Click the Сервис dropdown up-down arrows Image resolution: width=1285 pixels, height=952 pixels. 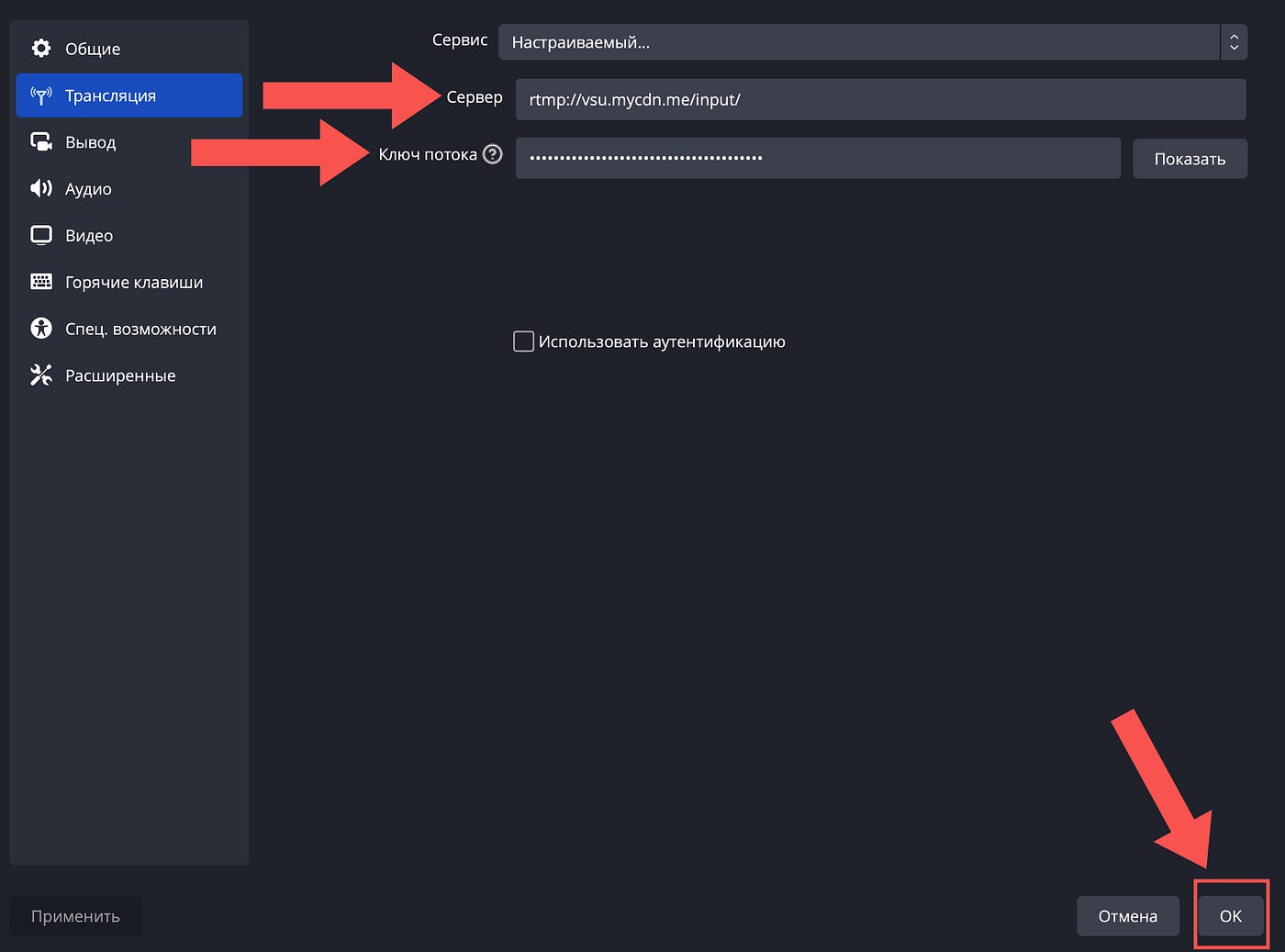(x=1234, y=42)
